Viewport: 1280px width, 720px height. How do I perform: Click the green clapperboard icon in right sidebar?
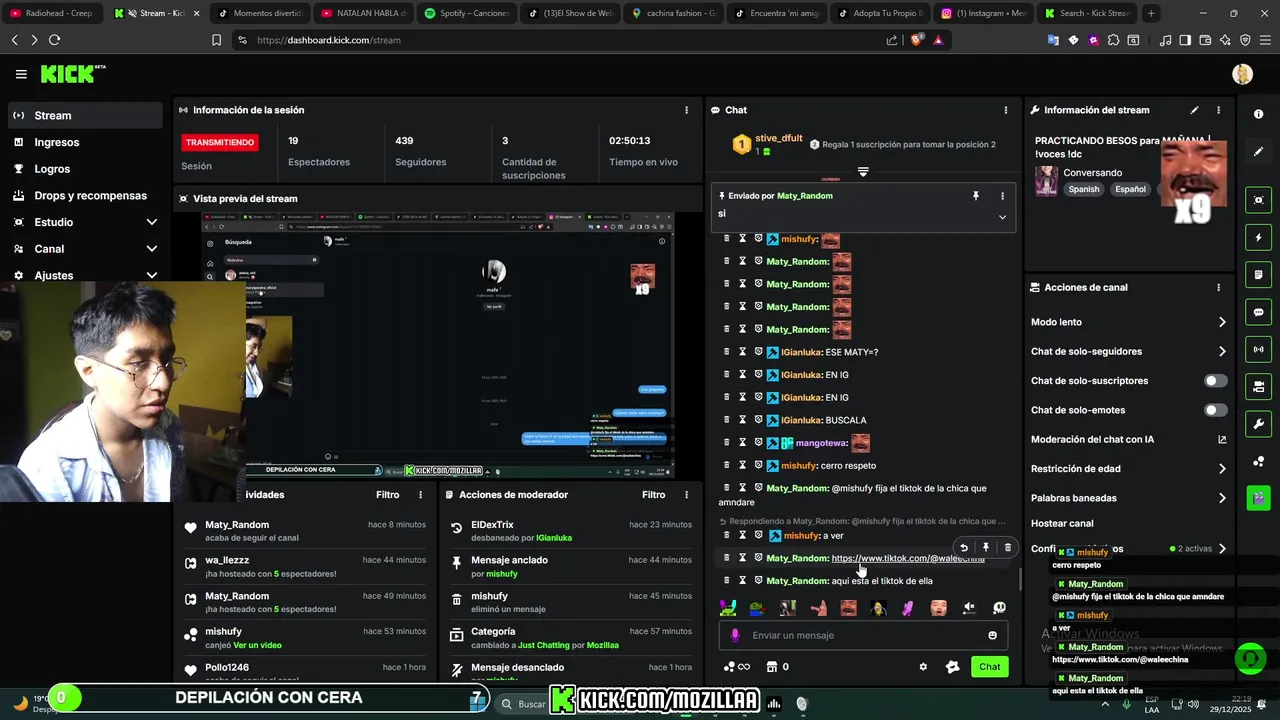[x=1258, y=498]
